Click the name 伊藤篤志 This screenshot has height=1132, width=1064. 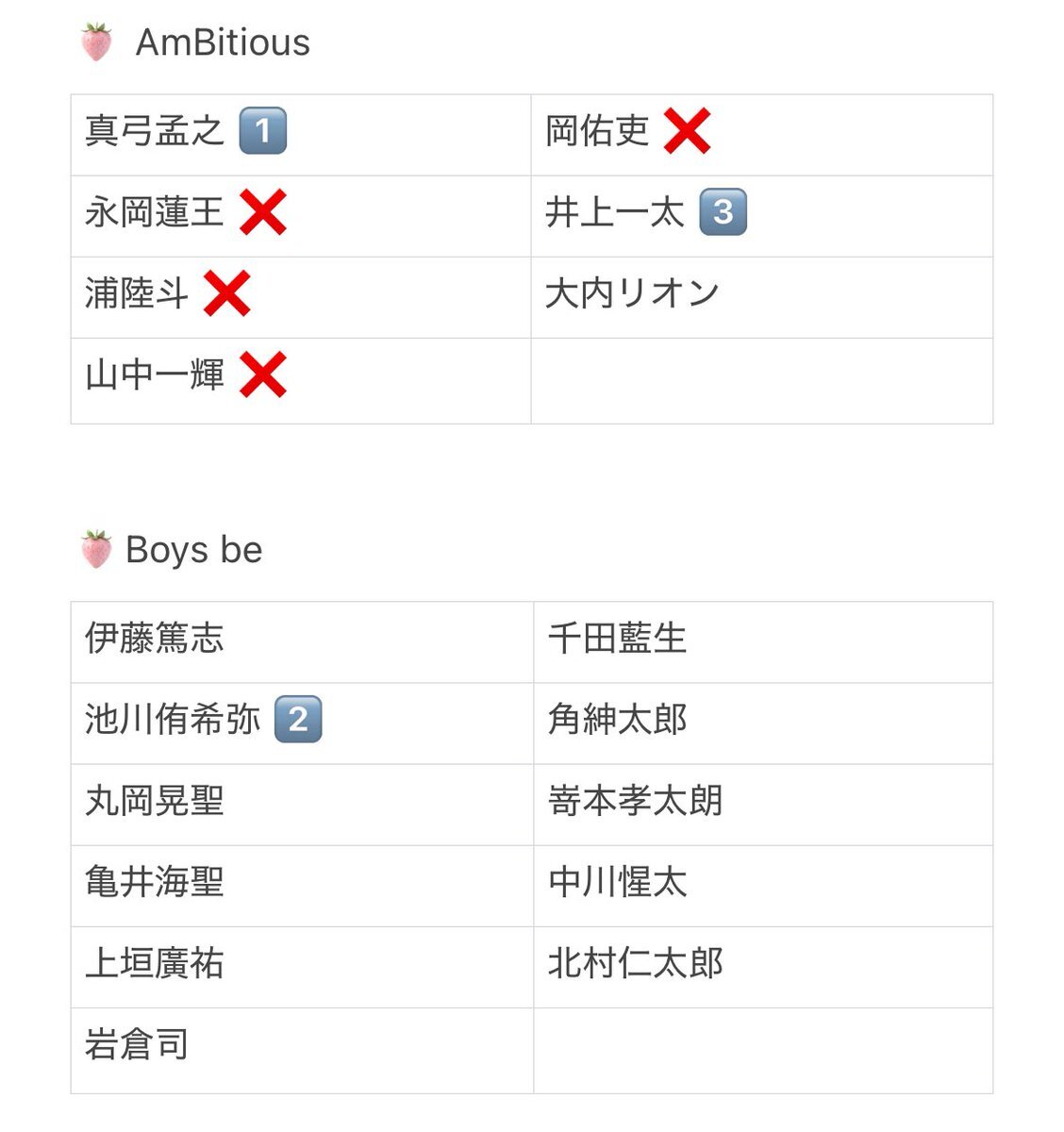coord(155,639)
